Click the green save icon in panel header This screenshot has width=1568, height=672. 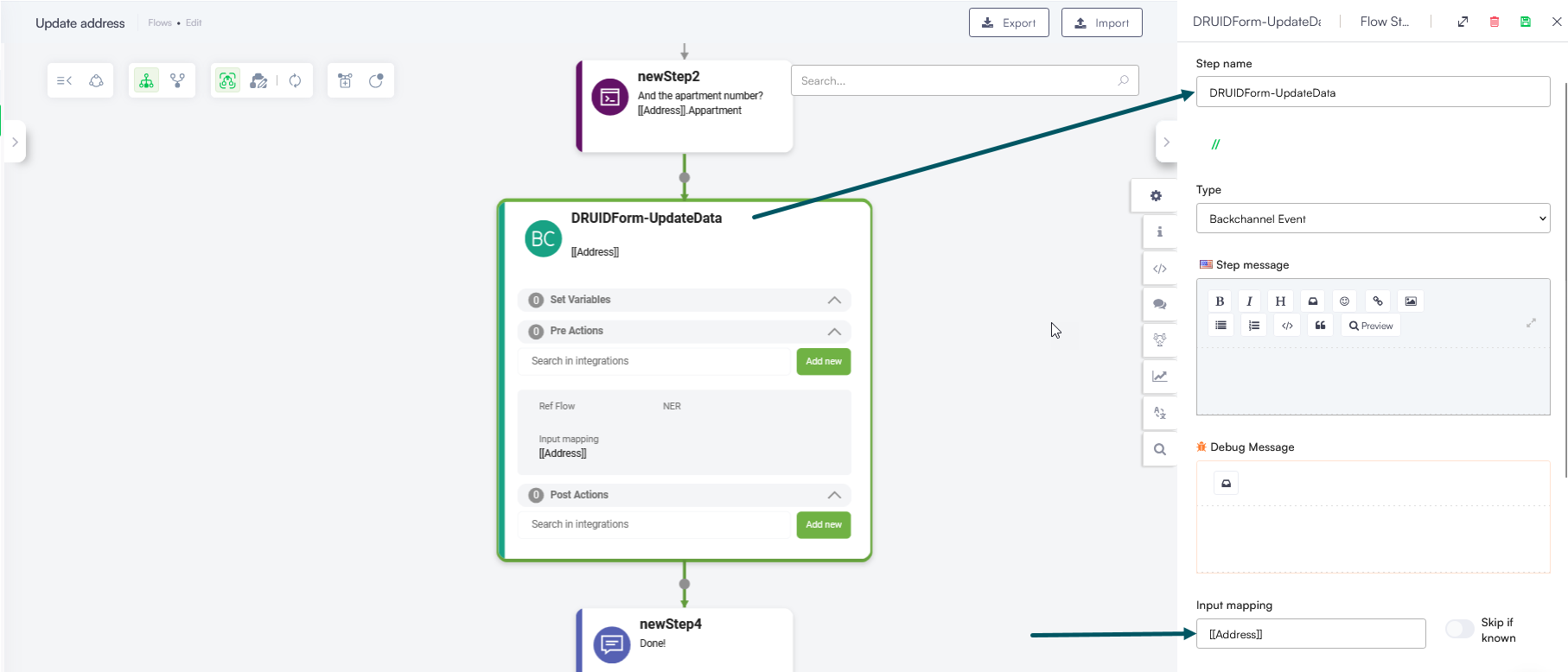tap(1526, 22)
